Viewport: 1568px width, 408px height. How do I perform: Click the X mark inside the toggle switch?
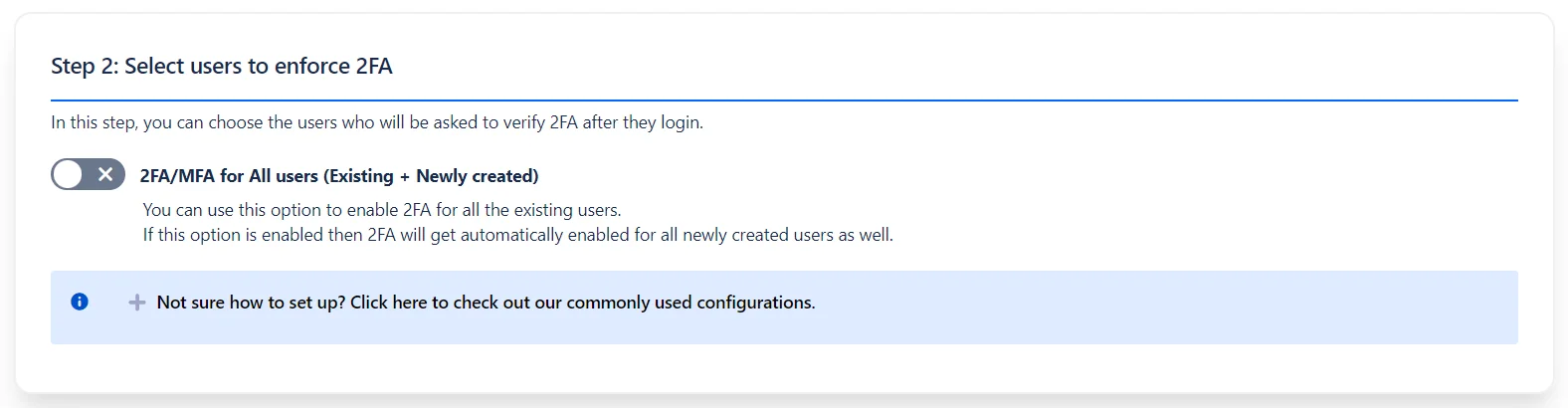click(105, 175)
